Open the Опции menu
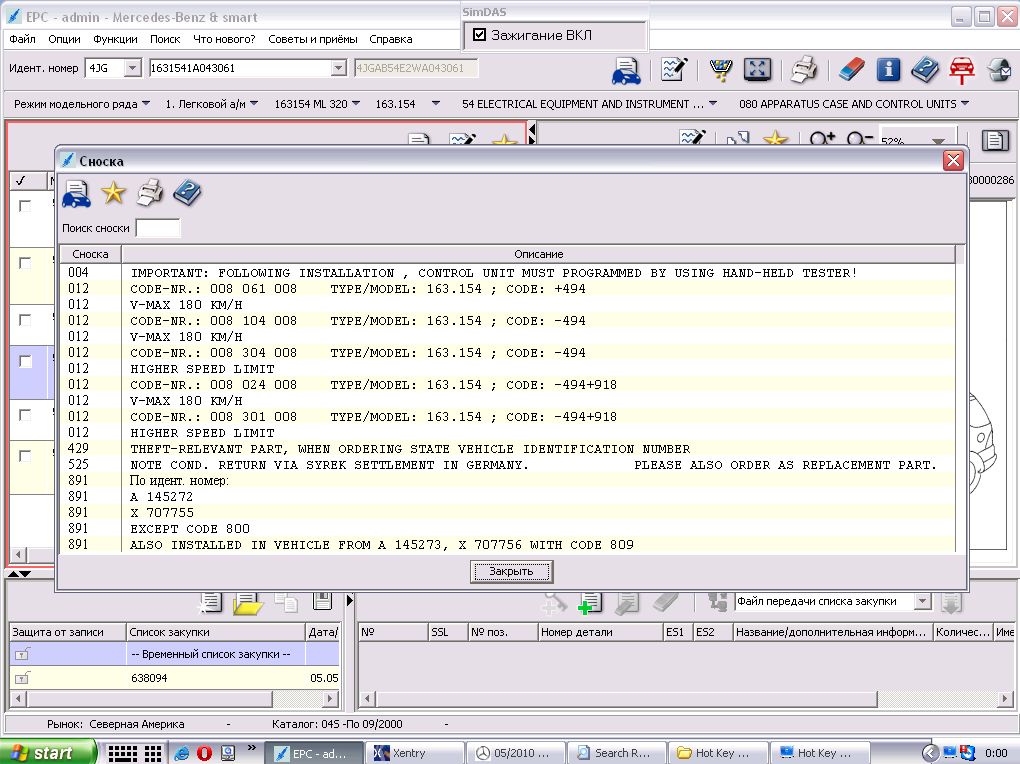1020x764 pixels. 64,39
